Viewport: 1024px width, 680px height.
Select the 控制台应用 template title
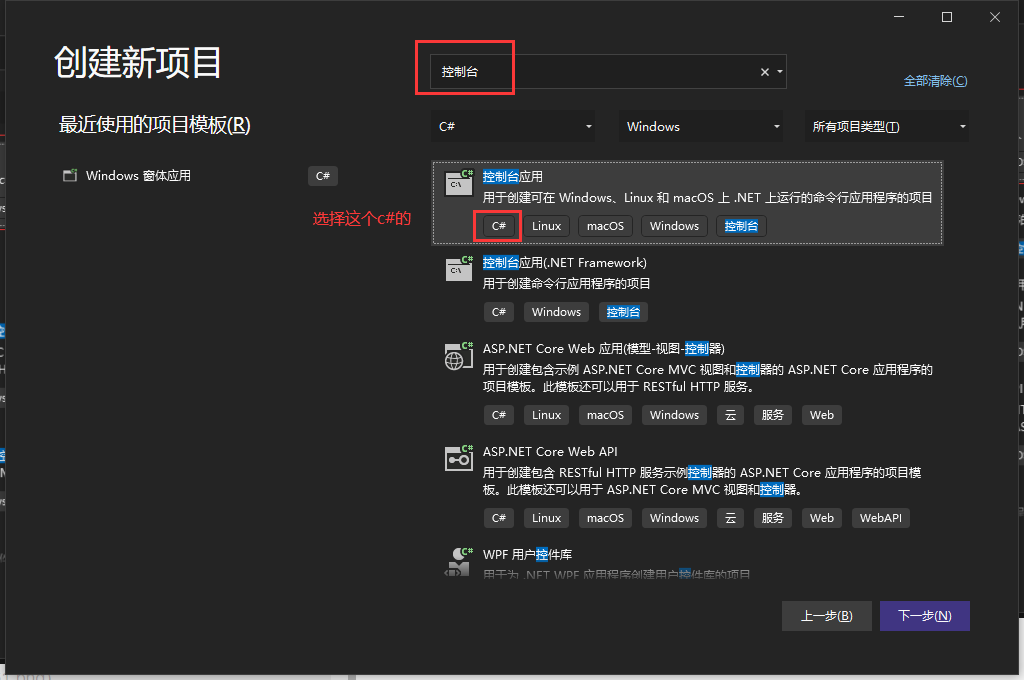click(513, 176)
